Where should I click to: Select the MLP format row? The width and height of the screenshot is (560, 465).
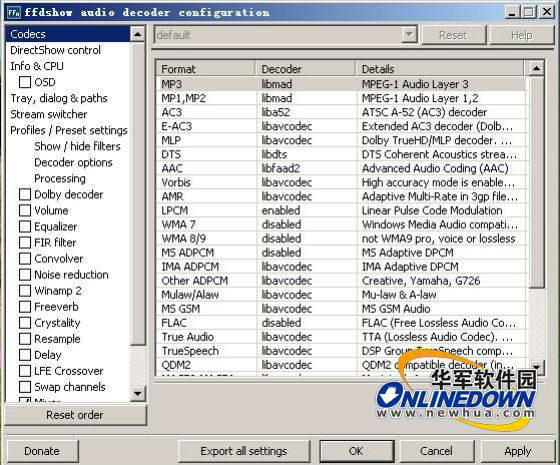point(341,140)
